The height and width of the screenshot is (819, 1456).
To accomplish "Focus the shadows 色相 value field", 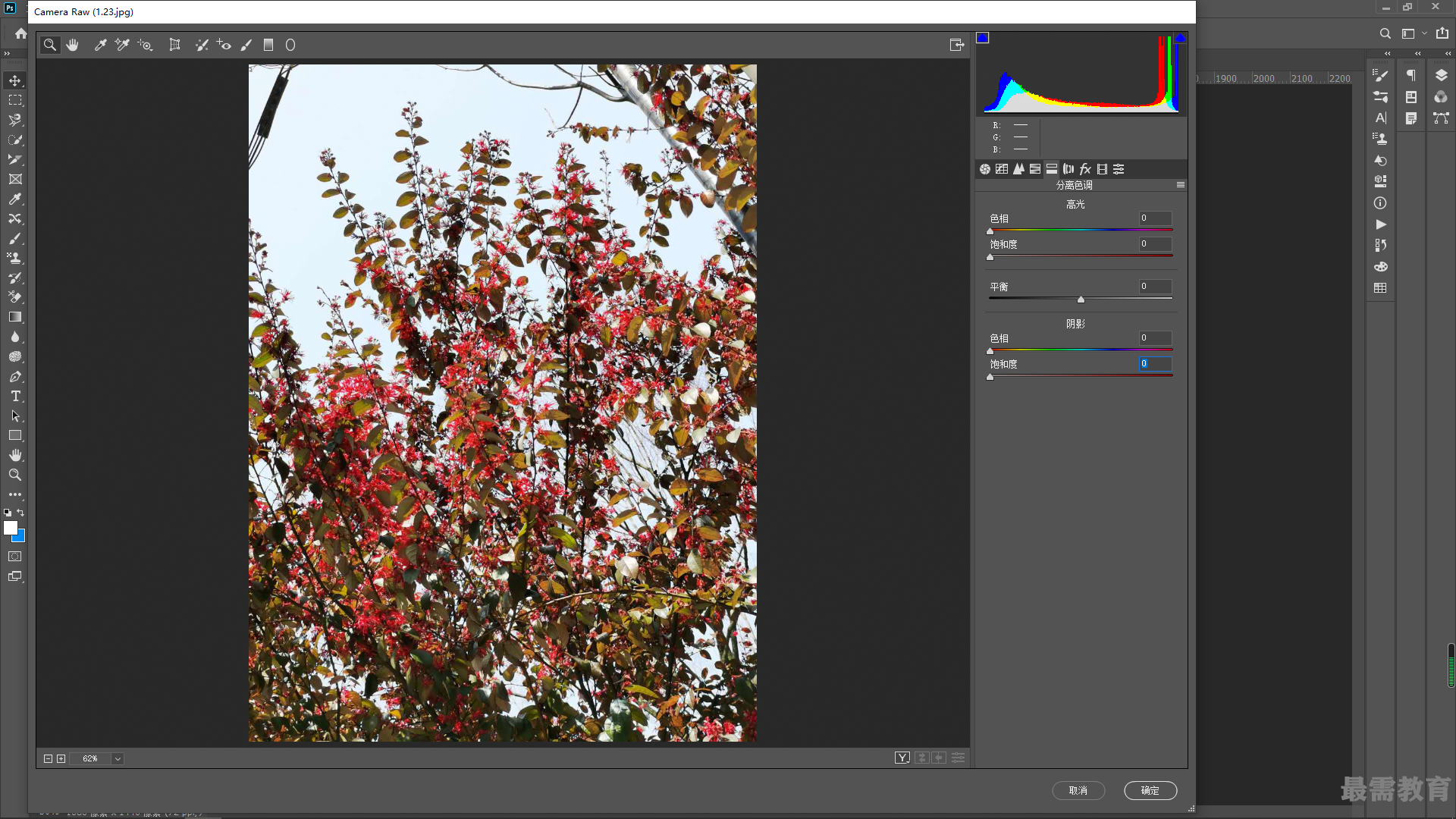I will pyautogui.click(x=1155, y=338).
